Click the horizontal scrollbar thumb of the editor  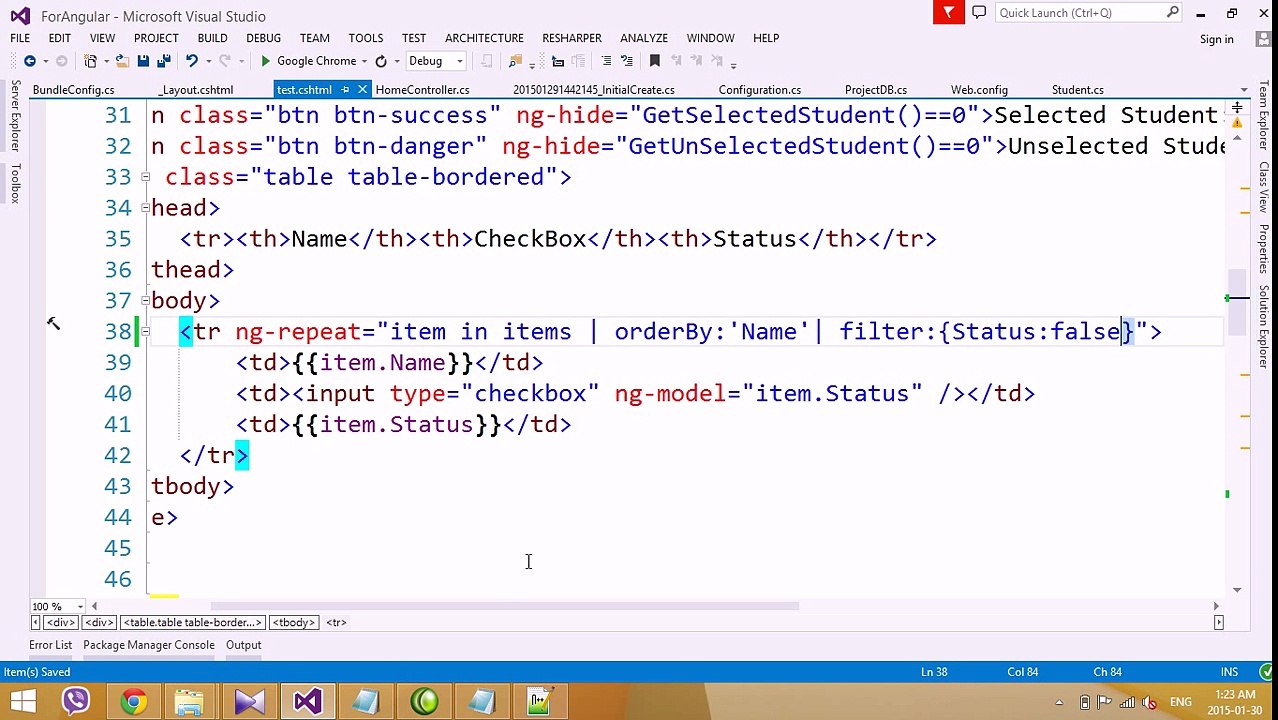click(x=504, y=606)
